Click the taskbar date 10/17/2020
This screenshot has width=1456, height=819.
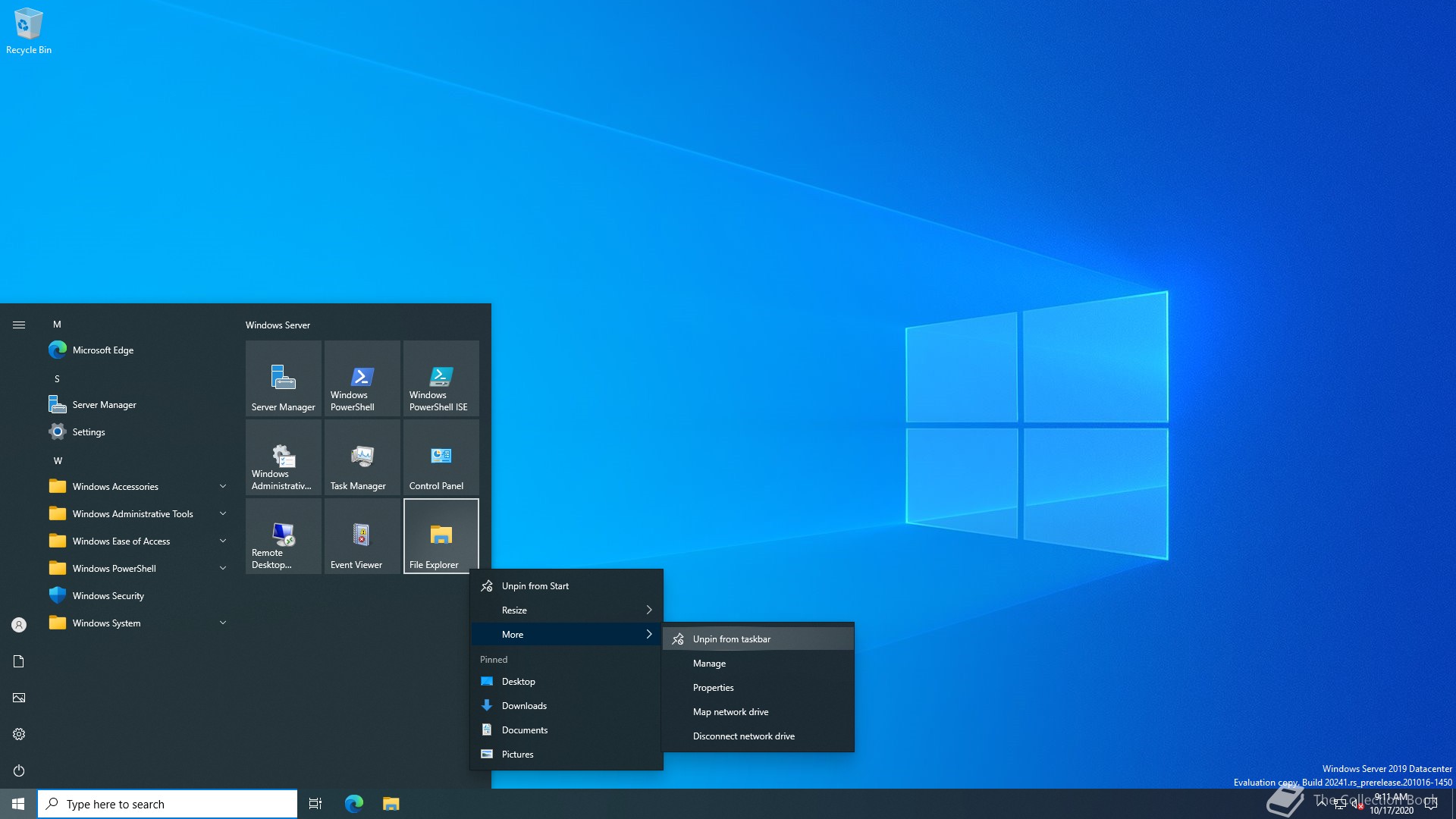pyautogui.click(x=1392, y=811)
